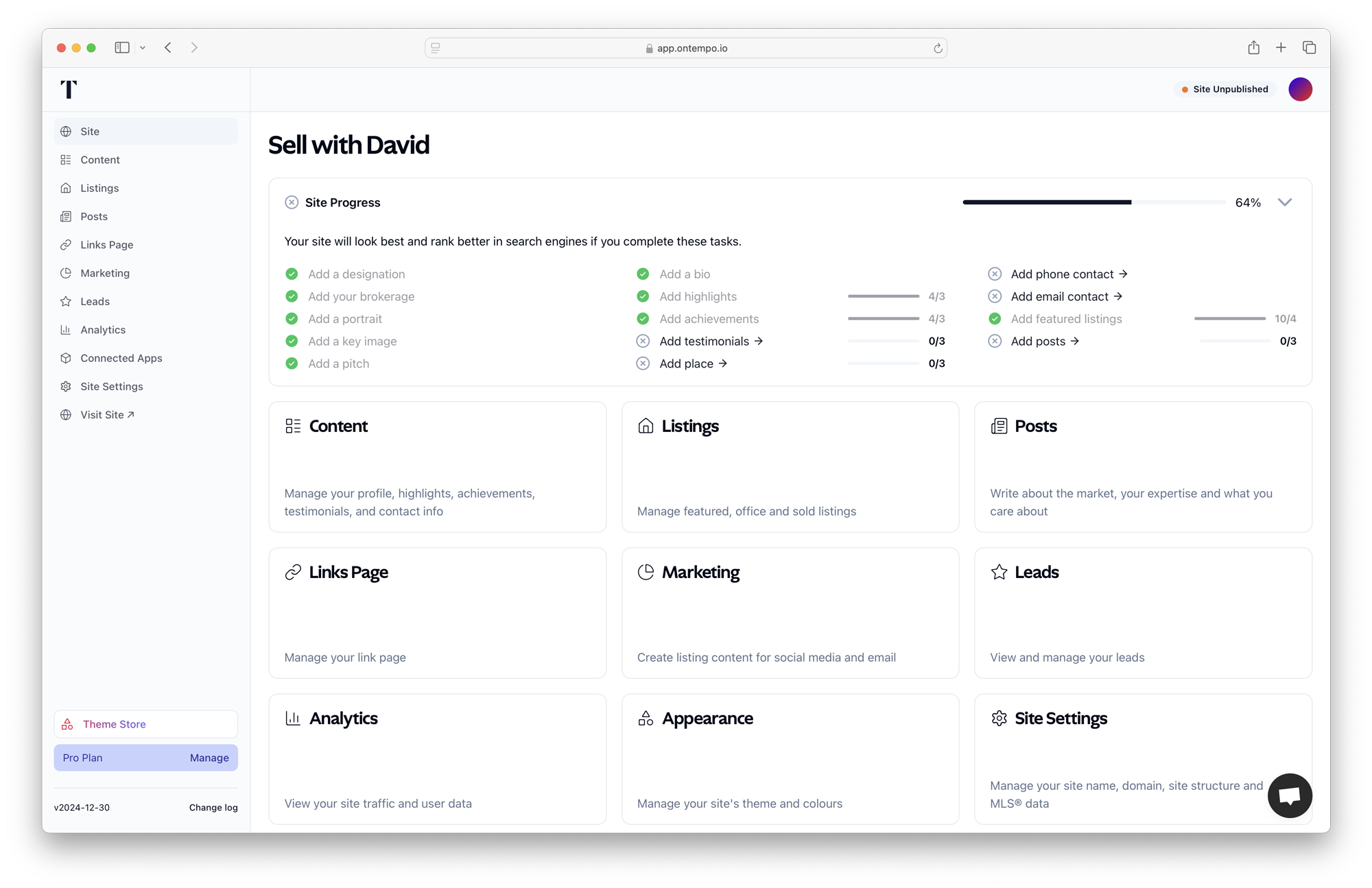Click the status circle for Add testimonials
The image size is (1372, 888).
pyautogui.click(x=643, y=341)
